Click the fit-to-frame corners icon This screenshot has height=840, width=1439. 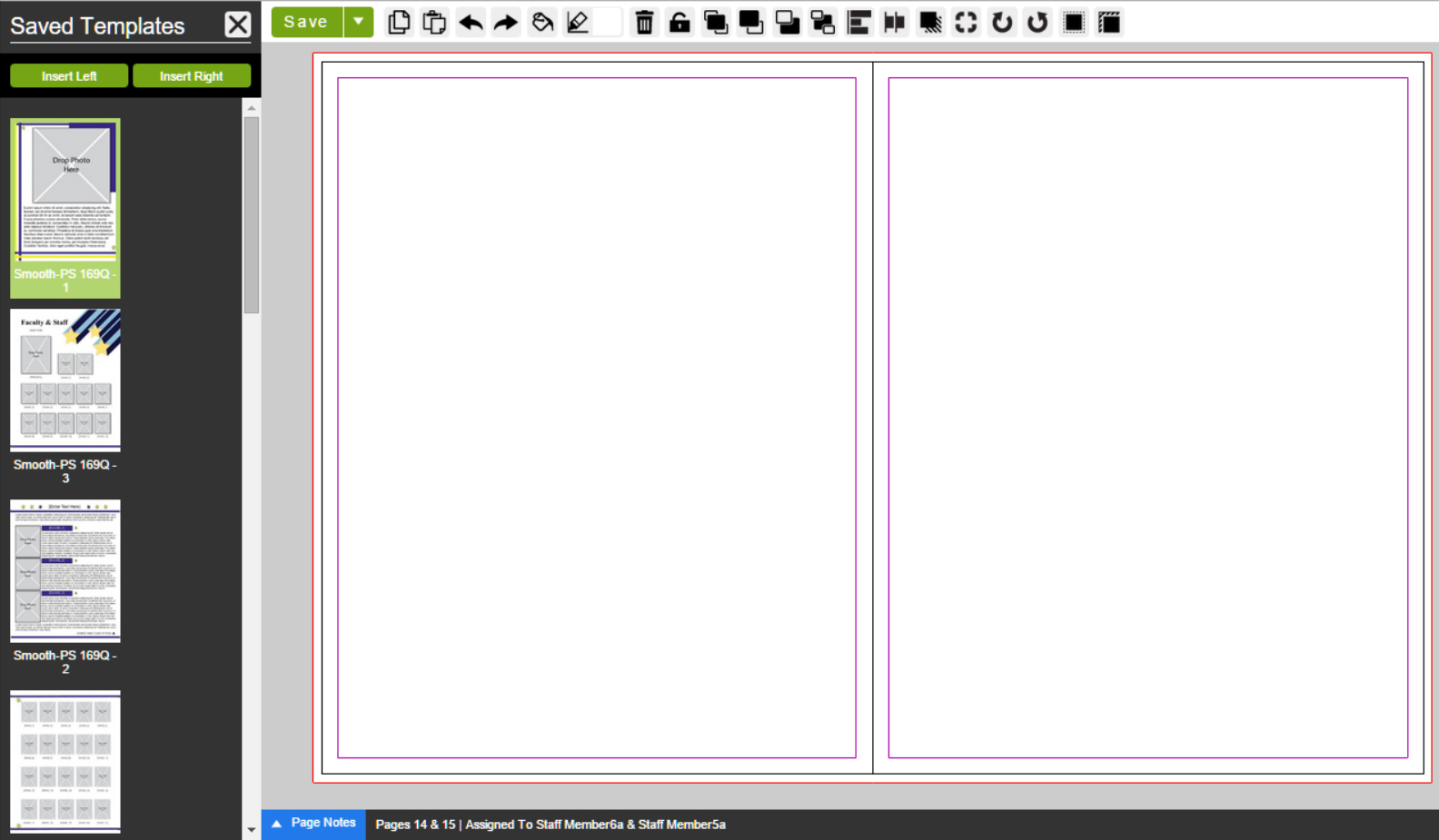967,22
